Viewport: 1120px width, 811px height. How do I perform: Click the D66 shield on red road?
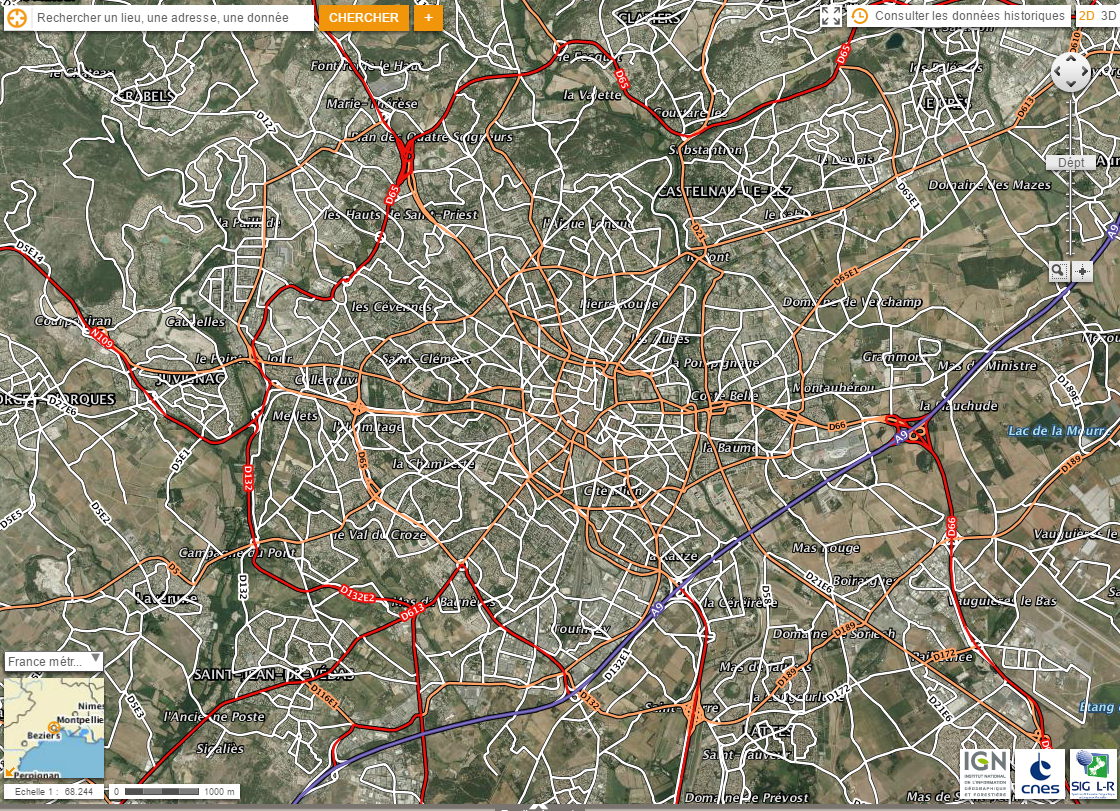[951, 527]
